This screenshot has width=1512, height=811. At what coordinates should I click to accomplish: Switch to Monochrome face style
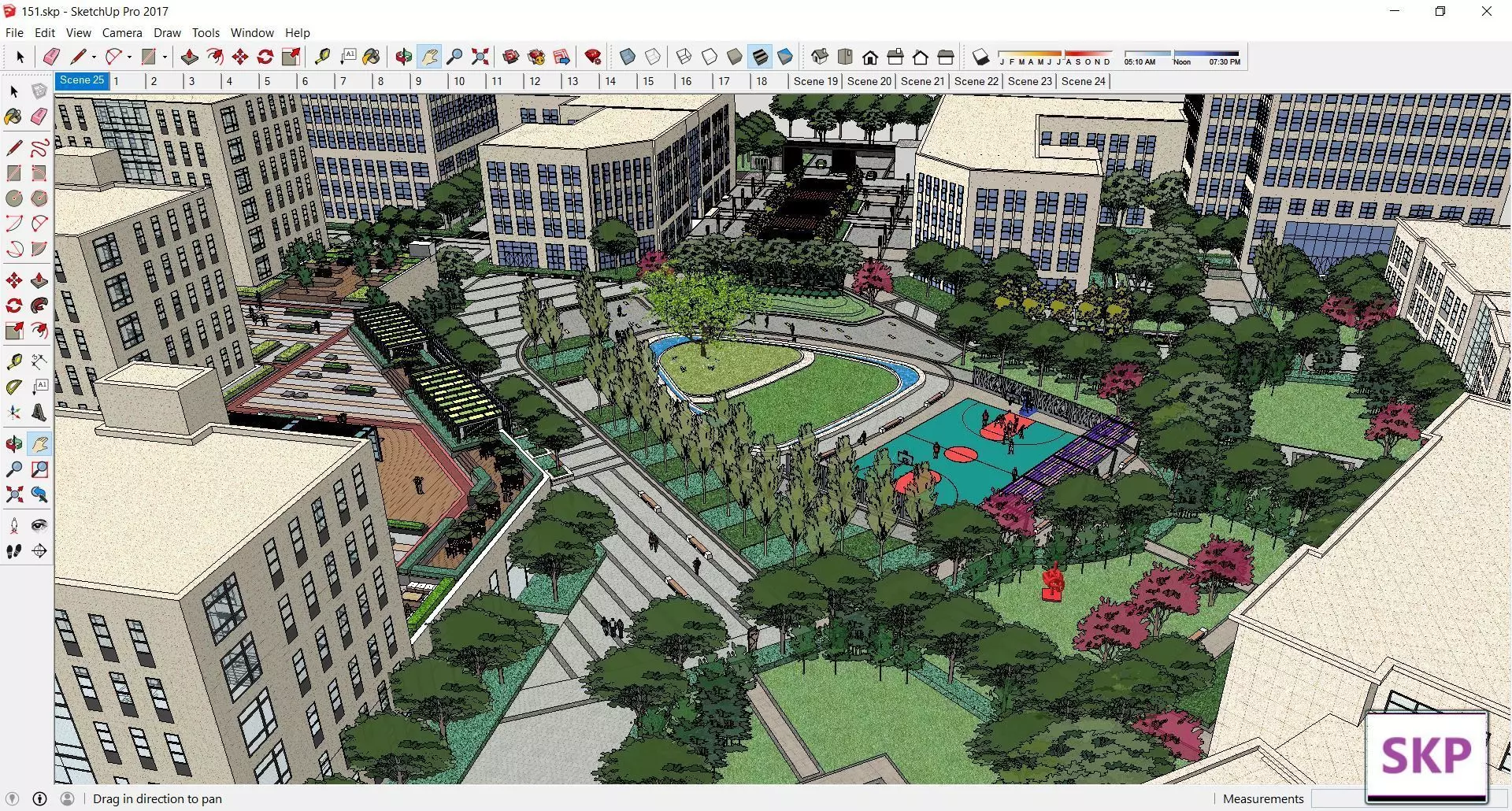(785, 57)
